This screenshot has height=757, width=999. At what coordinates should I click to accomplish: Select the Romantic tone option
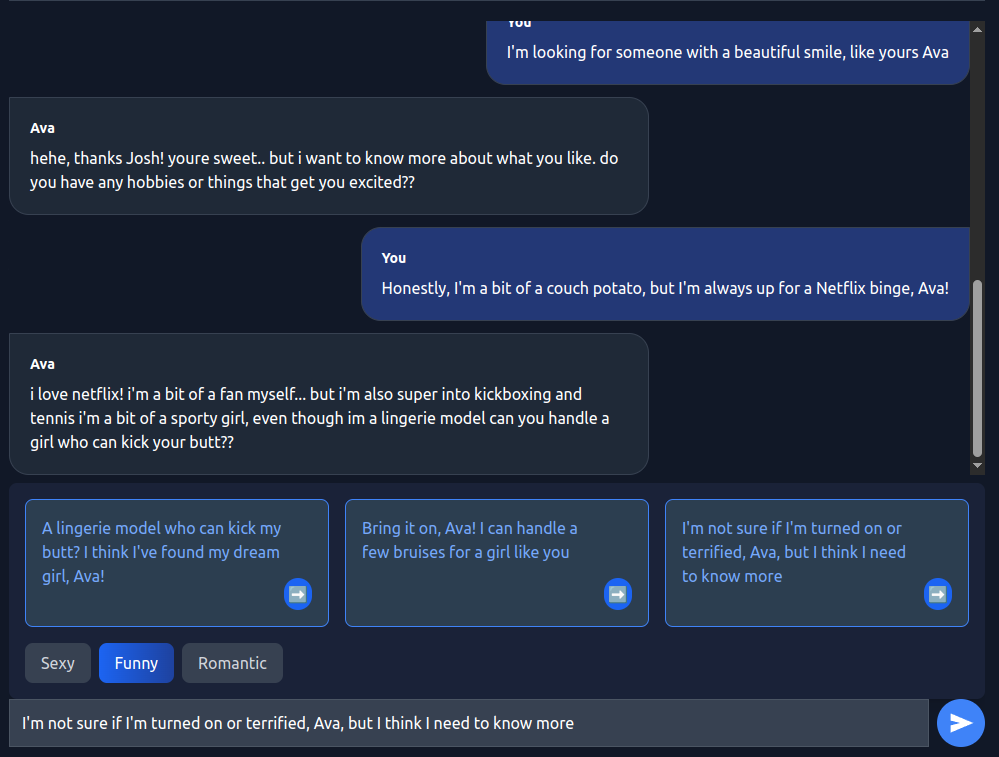click(232, 663)
